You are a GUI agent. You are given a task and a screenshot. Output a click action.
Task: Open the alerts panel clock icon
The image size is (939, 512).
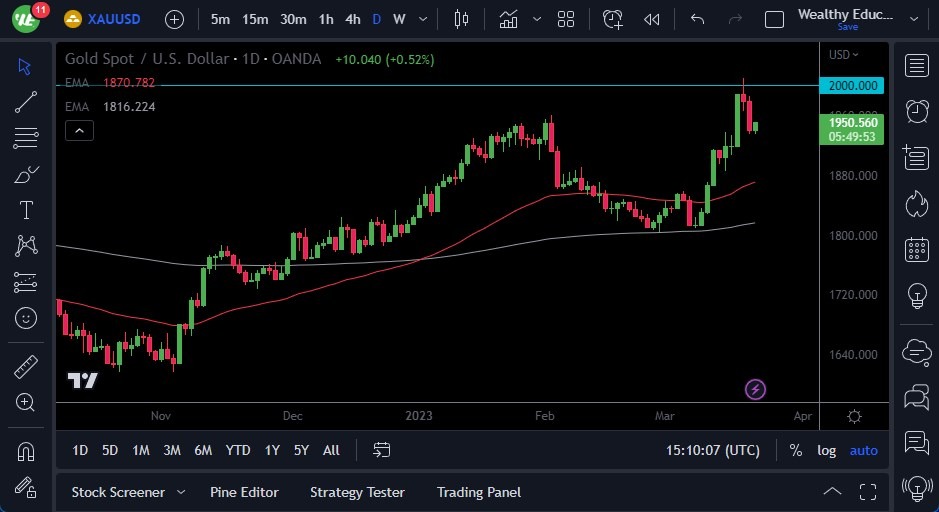pyautogui.click(x=915, y=110)
